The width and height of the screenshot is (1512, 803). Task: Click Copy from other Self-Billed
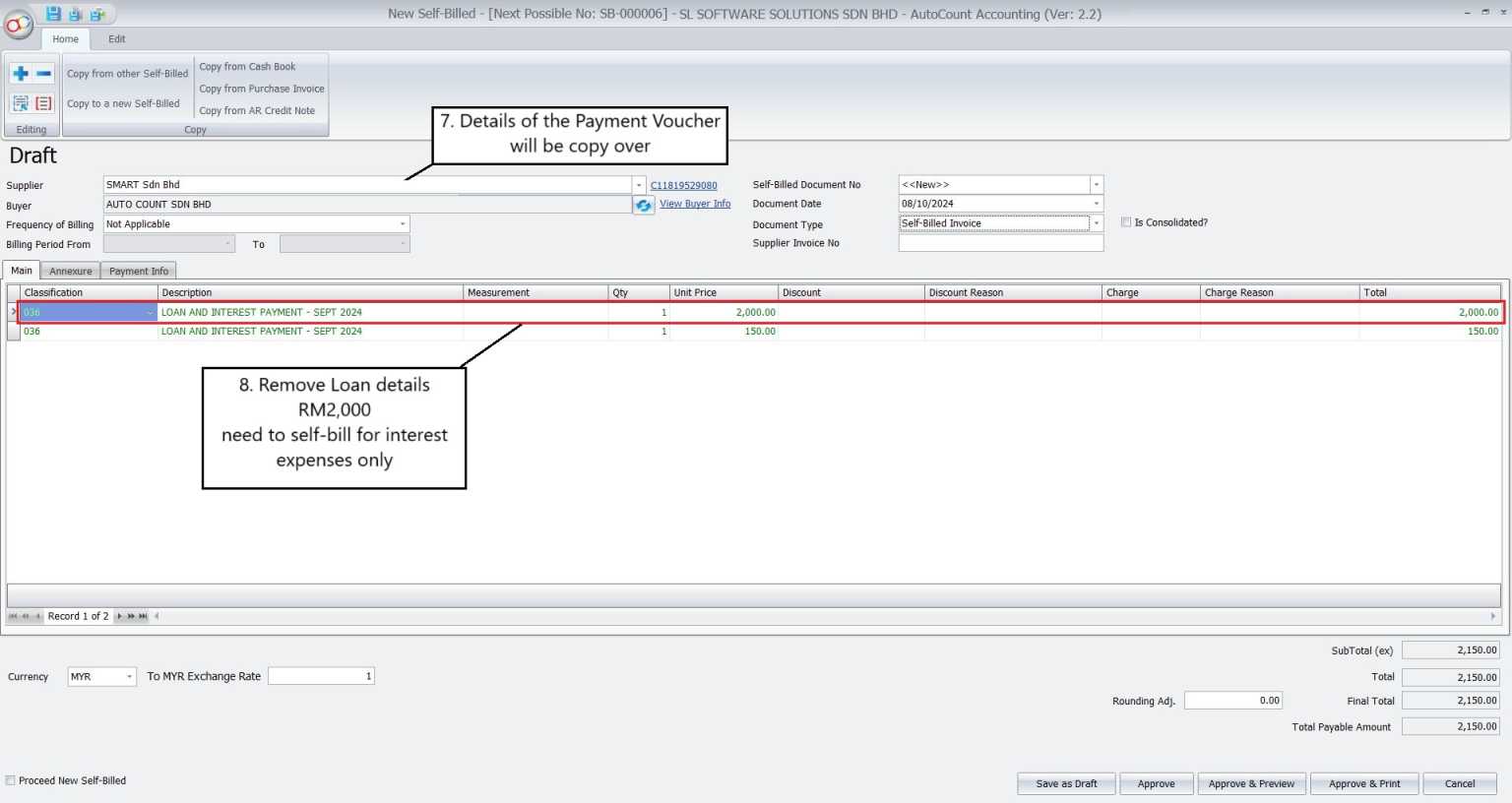click(127, 74)
